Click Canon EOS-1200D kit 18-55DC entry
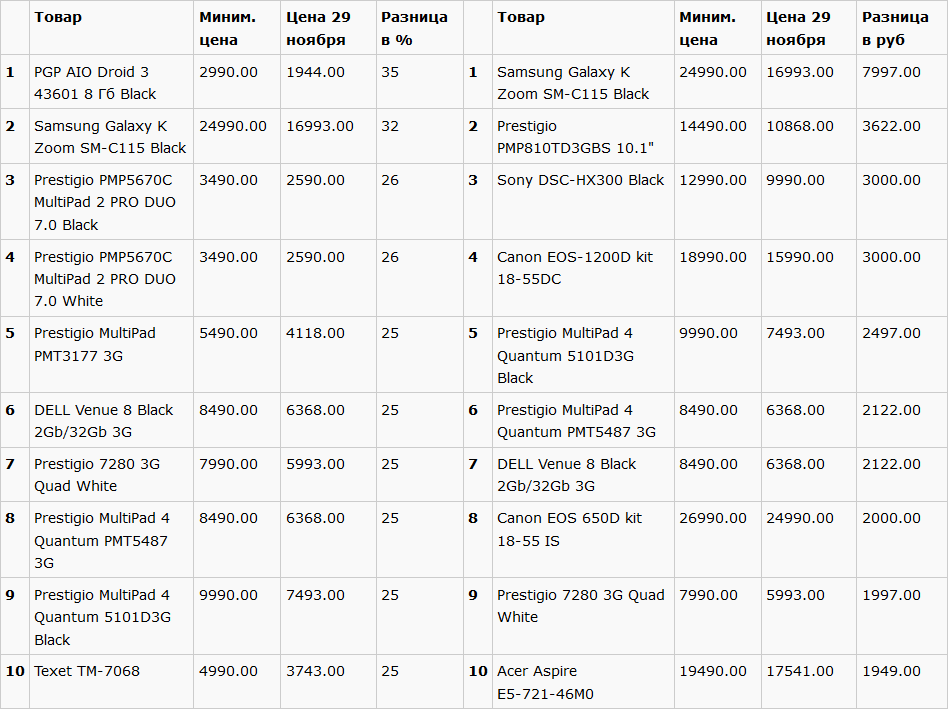Screen dimensions: 948x709 pyautogui.click(x=574, y=268)
